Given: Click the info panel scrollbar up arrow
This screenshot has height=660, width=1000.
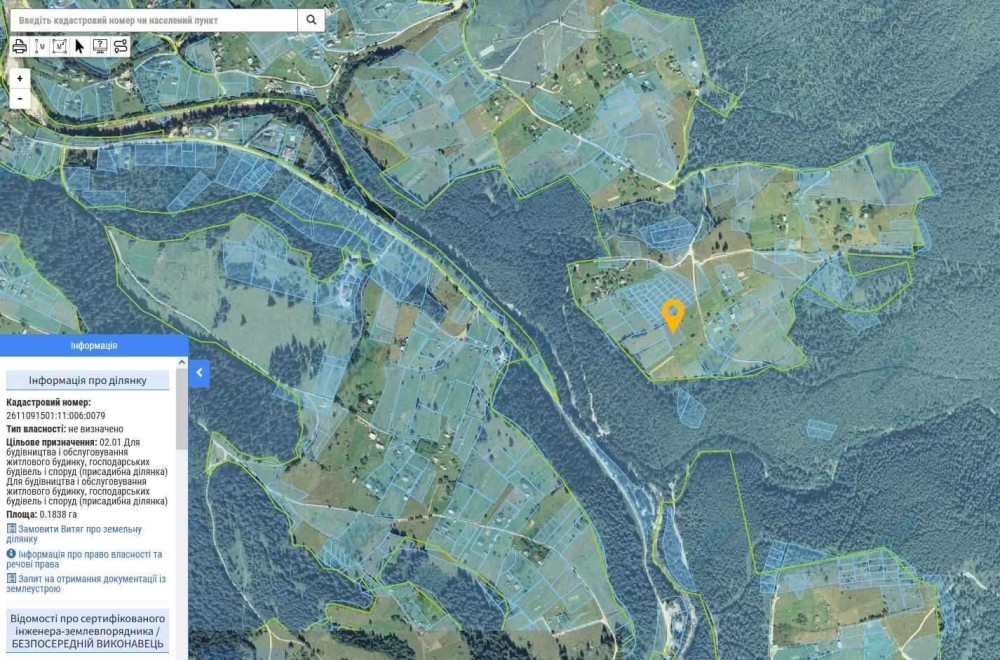Looking at the screenshot, I should tap(182, 362).
